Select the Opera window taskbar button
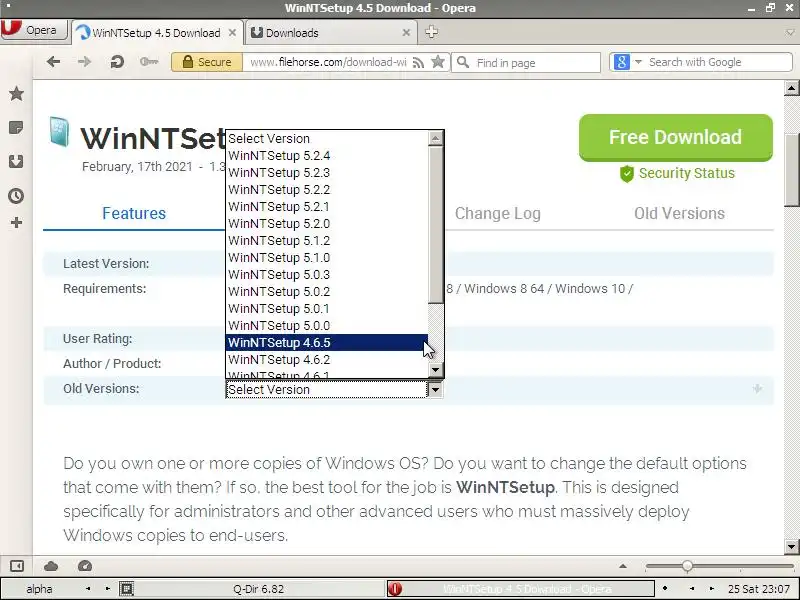Screen dimensions: 800x600 (520, 589)
